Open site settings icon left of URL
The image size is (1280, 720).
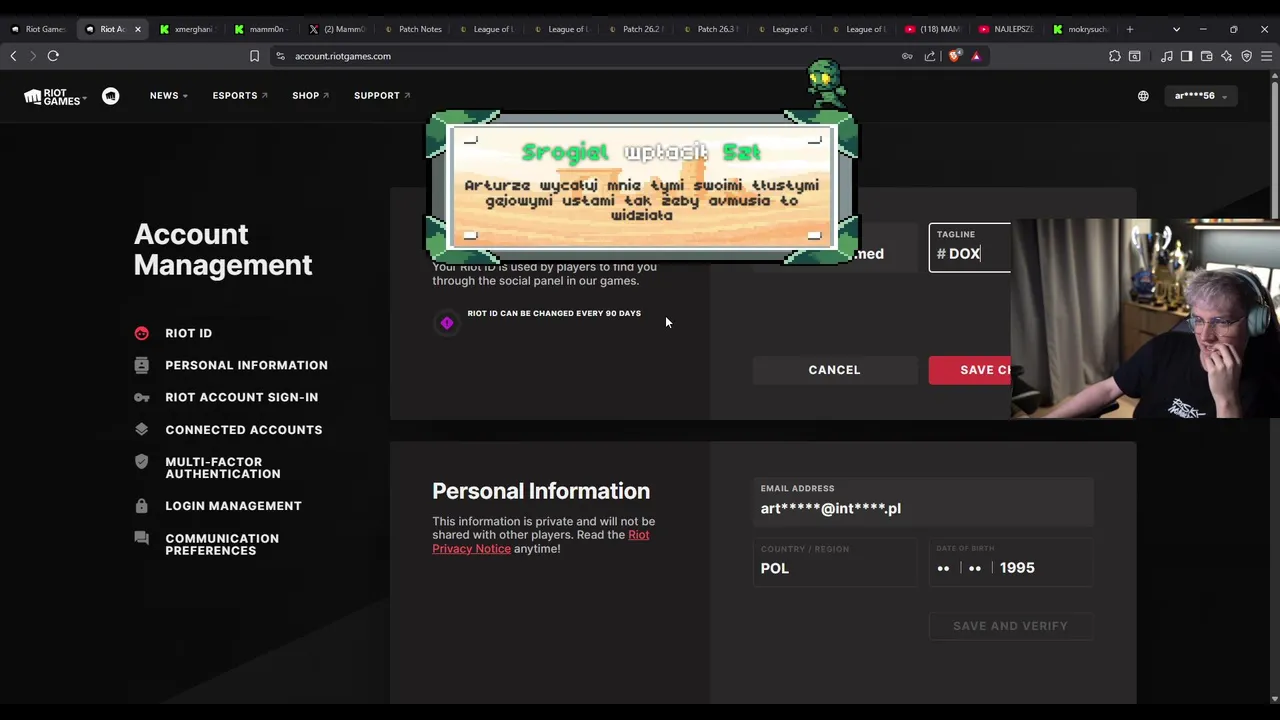[281, 56]
